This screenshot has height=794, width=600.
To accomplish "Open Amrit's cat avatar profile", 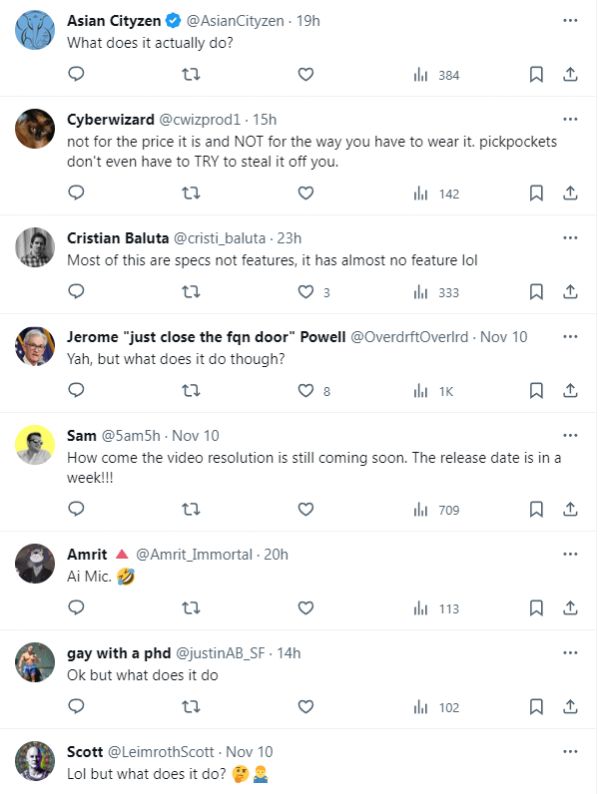I will [x=36, y=564].
